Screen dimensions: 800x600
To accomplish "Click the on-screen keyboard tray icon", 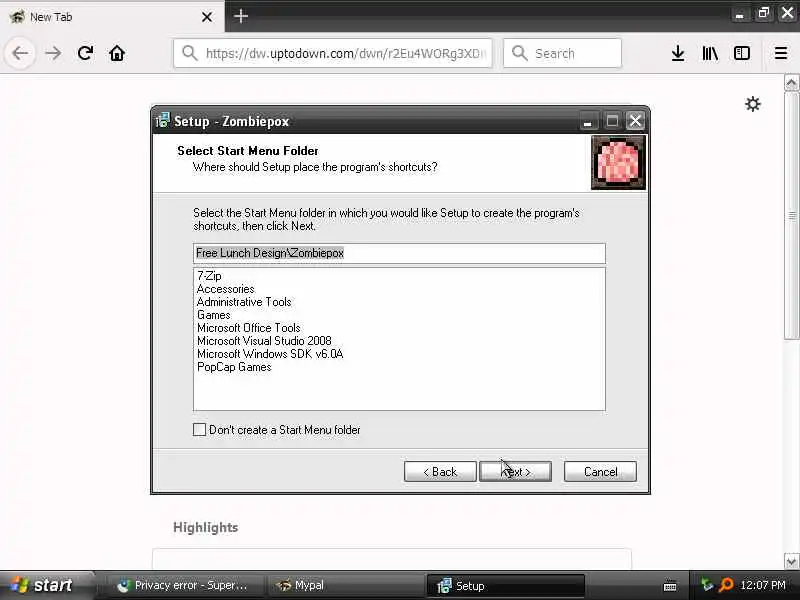I will coord(670,586).
